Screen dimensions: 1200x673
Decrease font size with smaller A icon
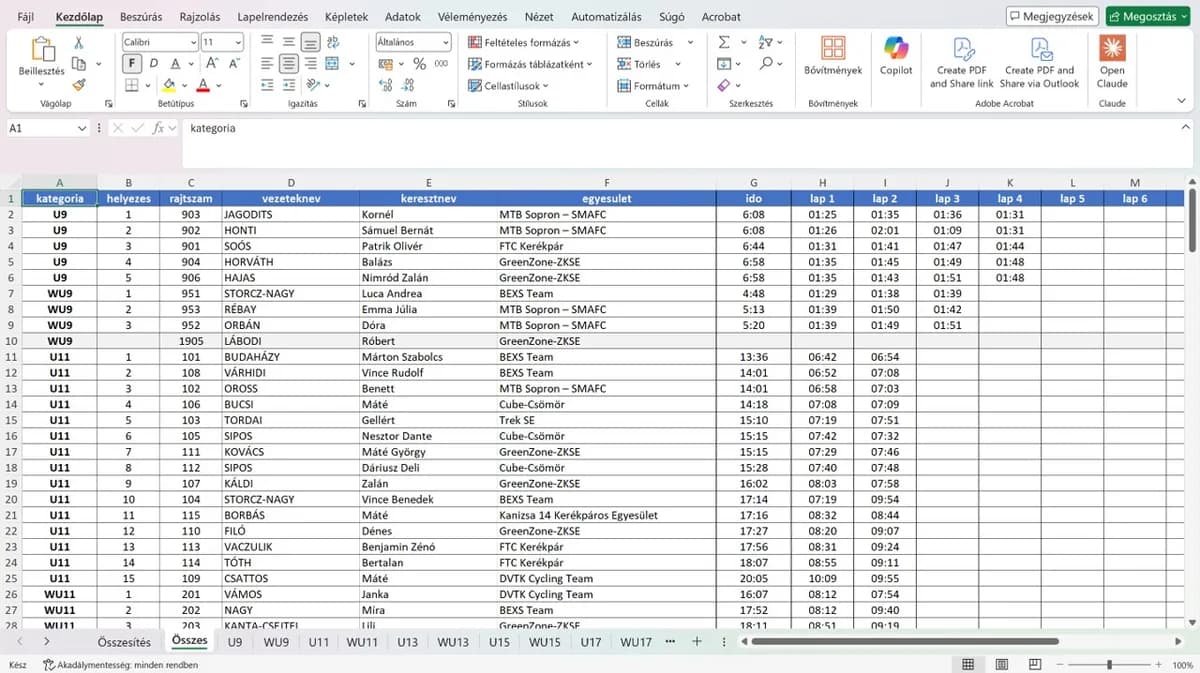[x=234, y=63]
